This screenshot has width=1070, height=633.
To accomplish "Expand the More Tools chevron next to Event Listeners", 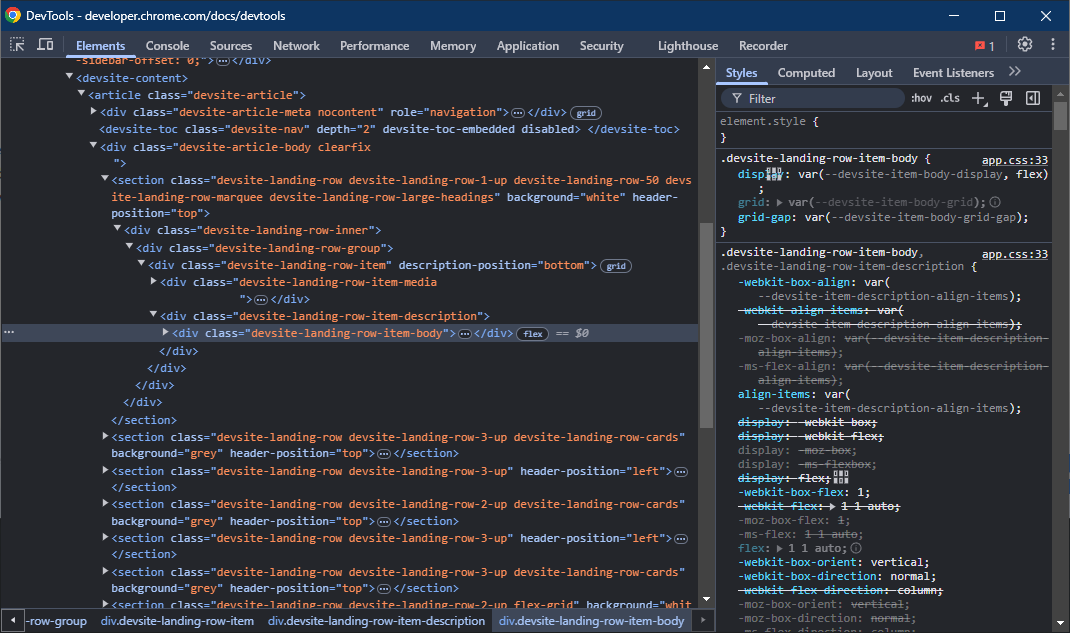I will coord(1013,72).
